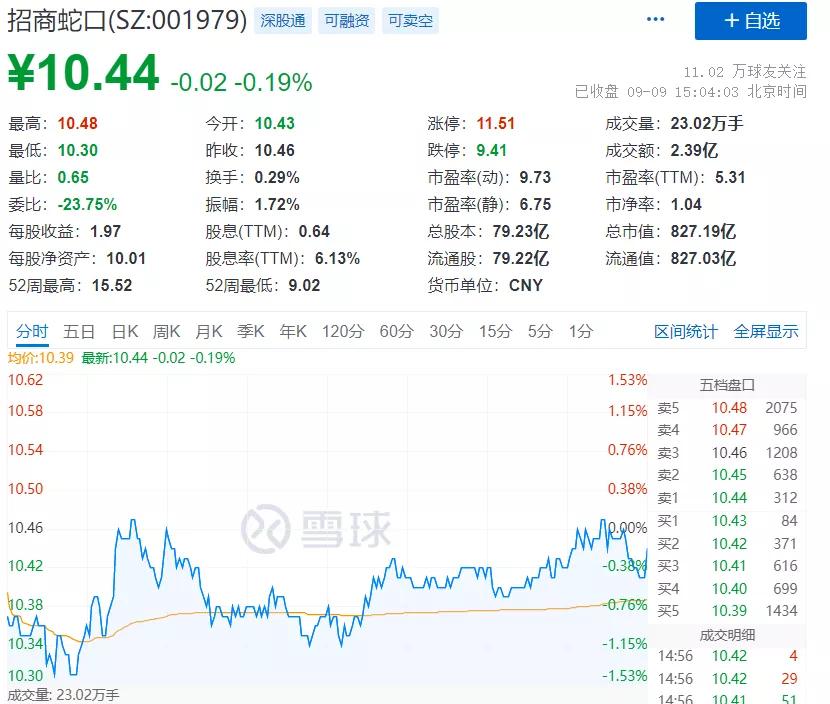Click the 1.53% percent axis label
Image resolution: width=830 pixels, height=704 pixels.
[x=627, y=380]
